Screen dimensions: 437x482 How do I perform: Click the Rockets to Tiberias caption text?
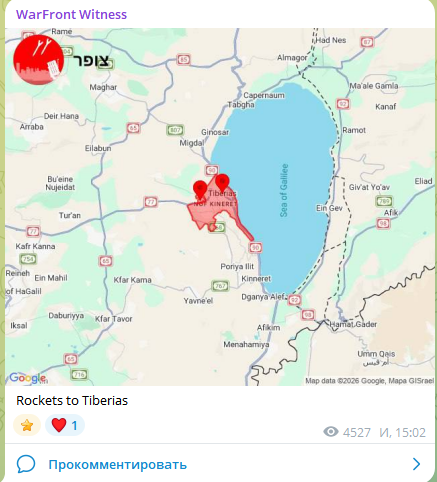point(72,400)
